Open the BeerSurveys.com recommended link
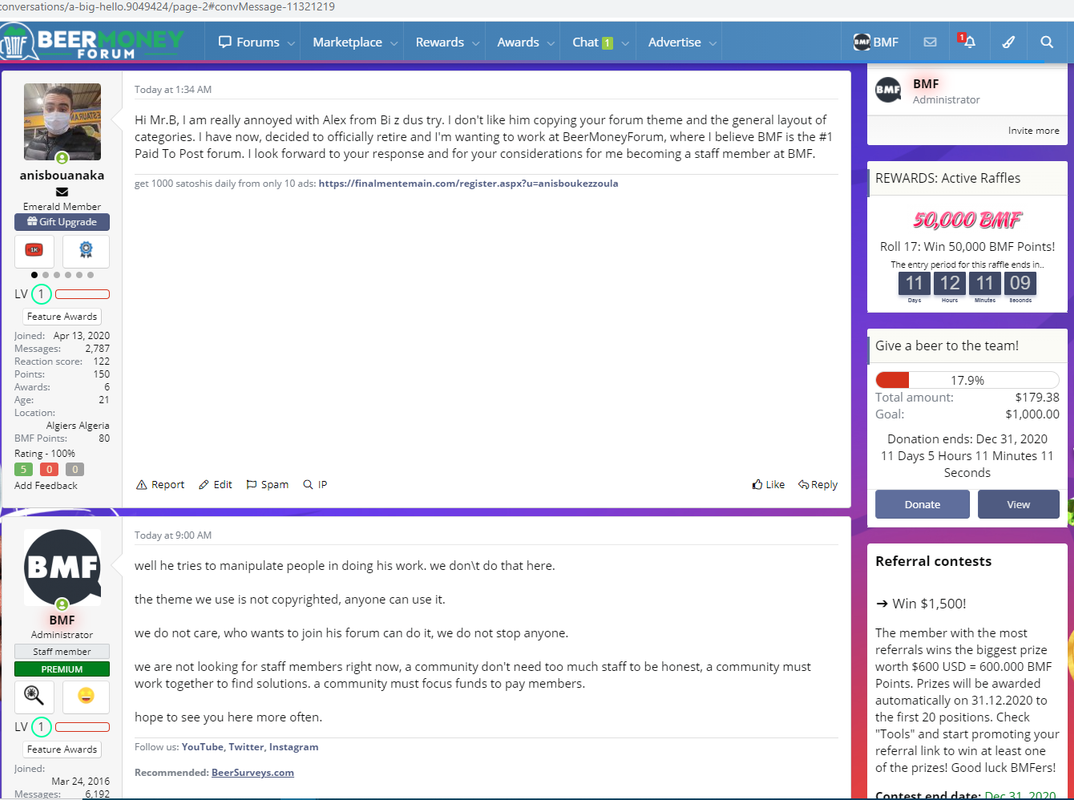The width and height of the screenshot is (1074, 800). pos(253,772)
